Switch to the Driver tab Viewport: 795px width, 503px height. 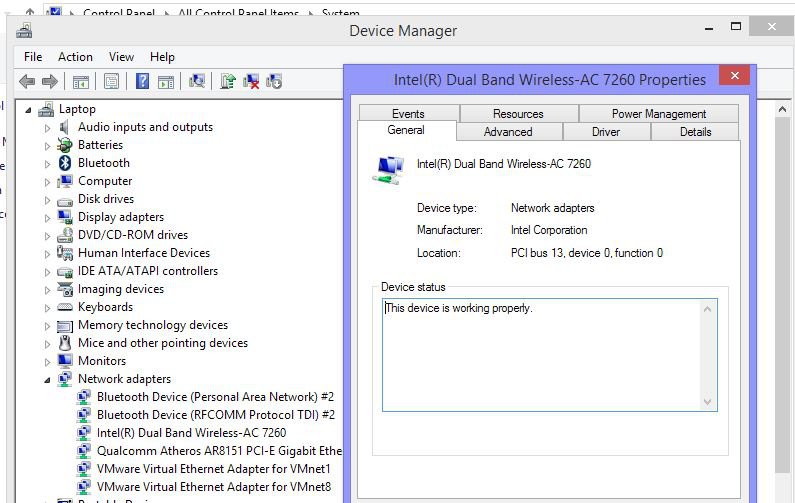click(606, 132)
